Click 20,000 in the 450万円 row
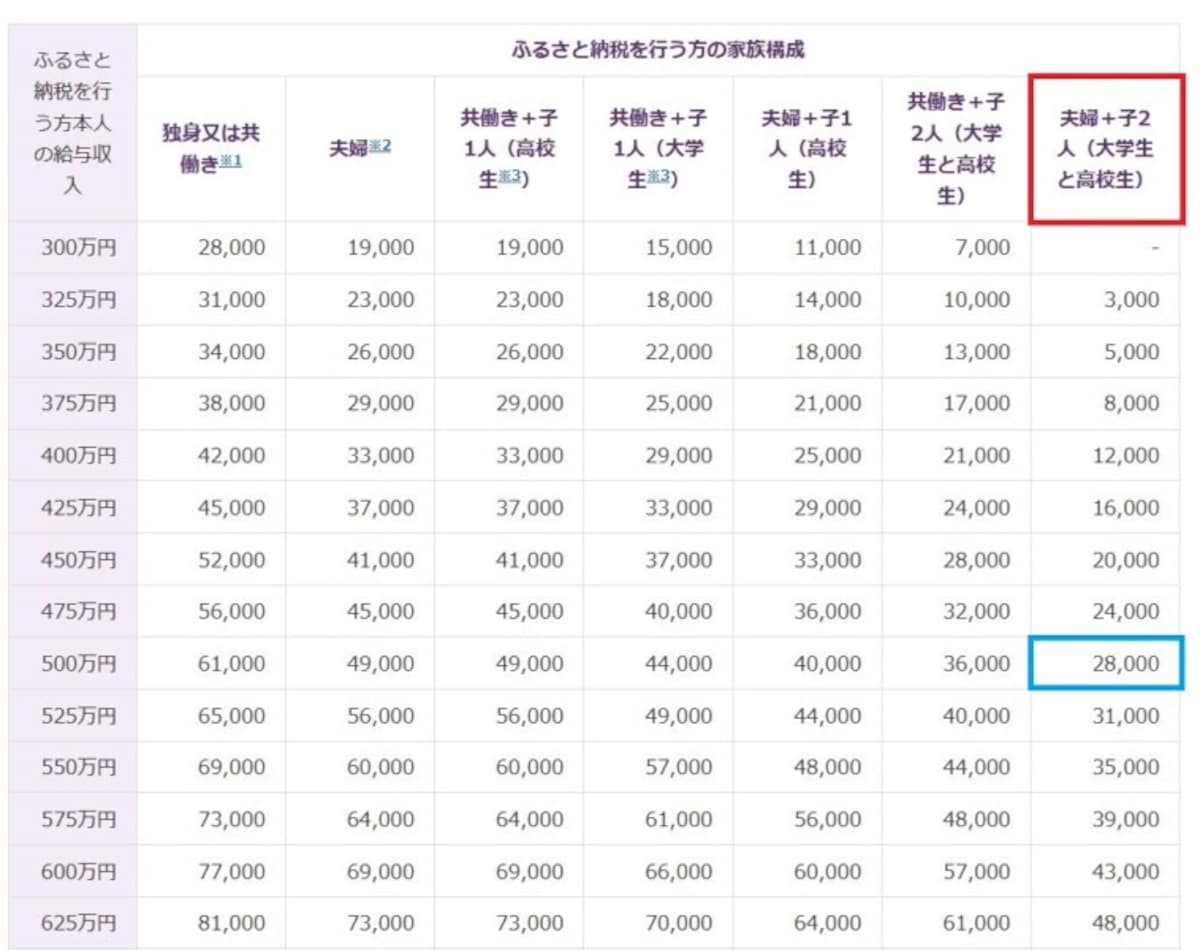Viewport: 1200px width, 950px height. click(1126, 560)
